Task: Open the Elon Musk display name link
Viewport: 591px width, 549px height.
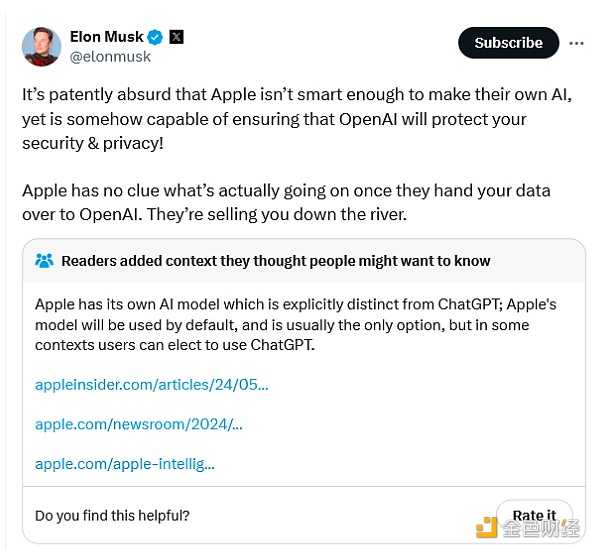Action: [x=107, y=37]
